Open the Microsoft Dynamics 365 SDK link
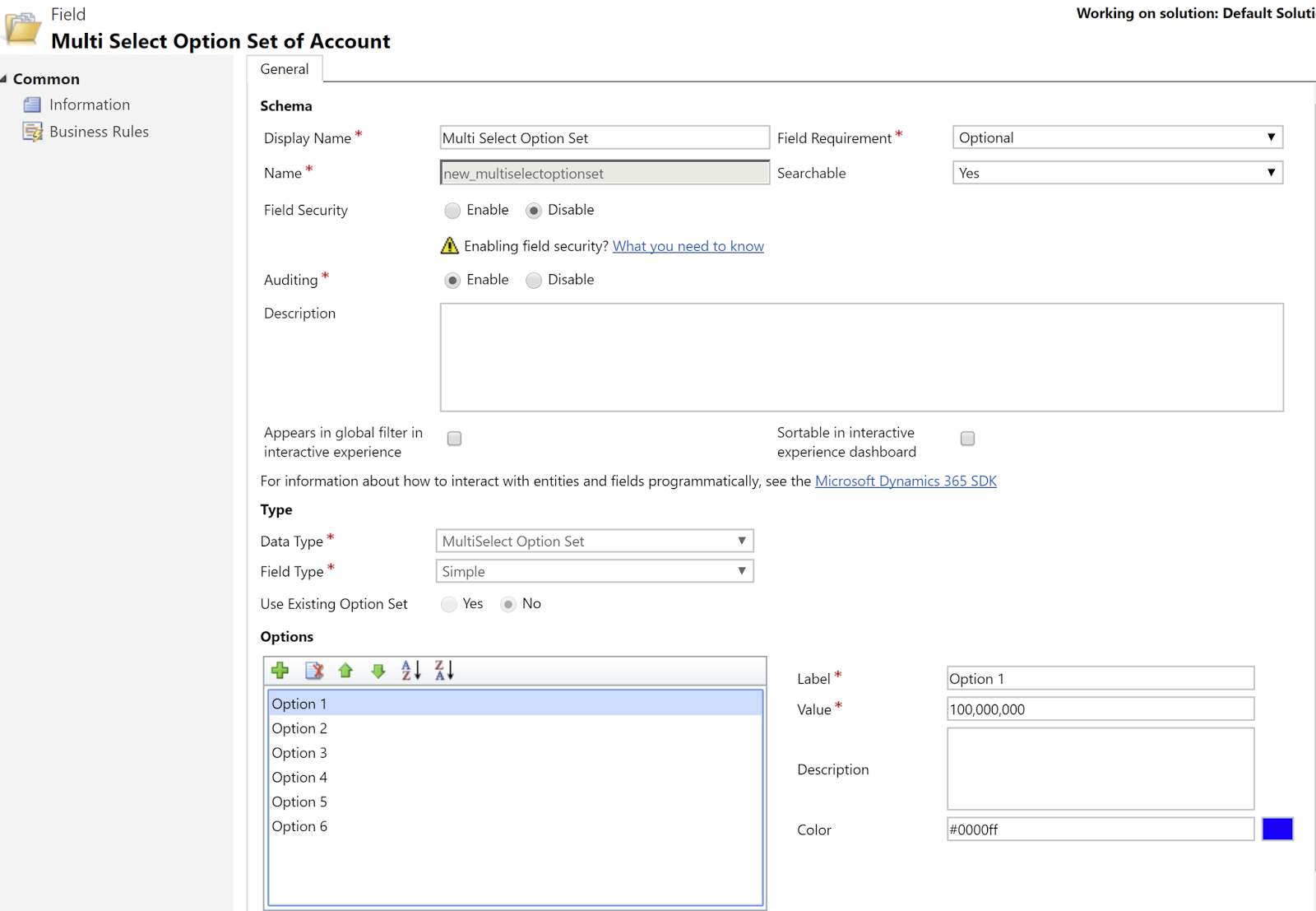The height and width of the screenshot is (911, 1316). tap(906, 481)
